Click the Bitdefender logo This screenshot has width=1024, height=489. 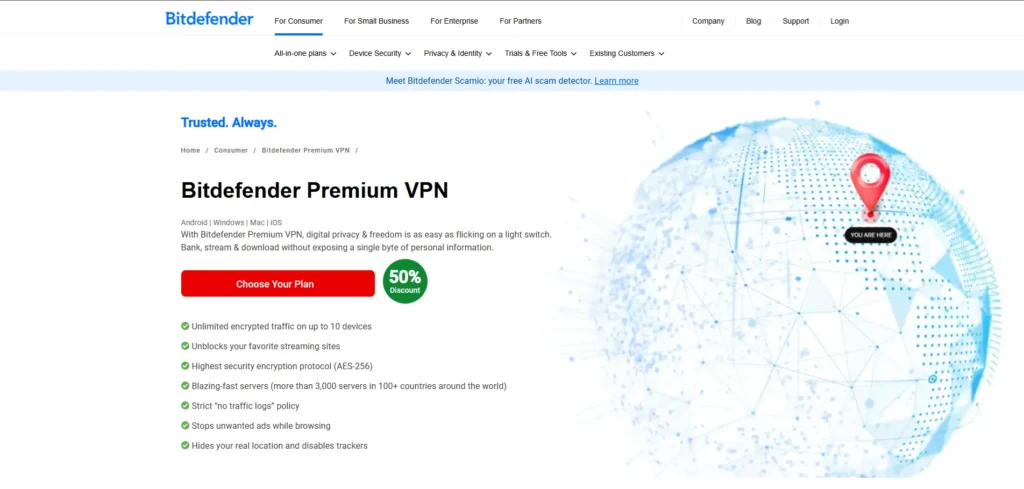click(x=209, y=18)
